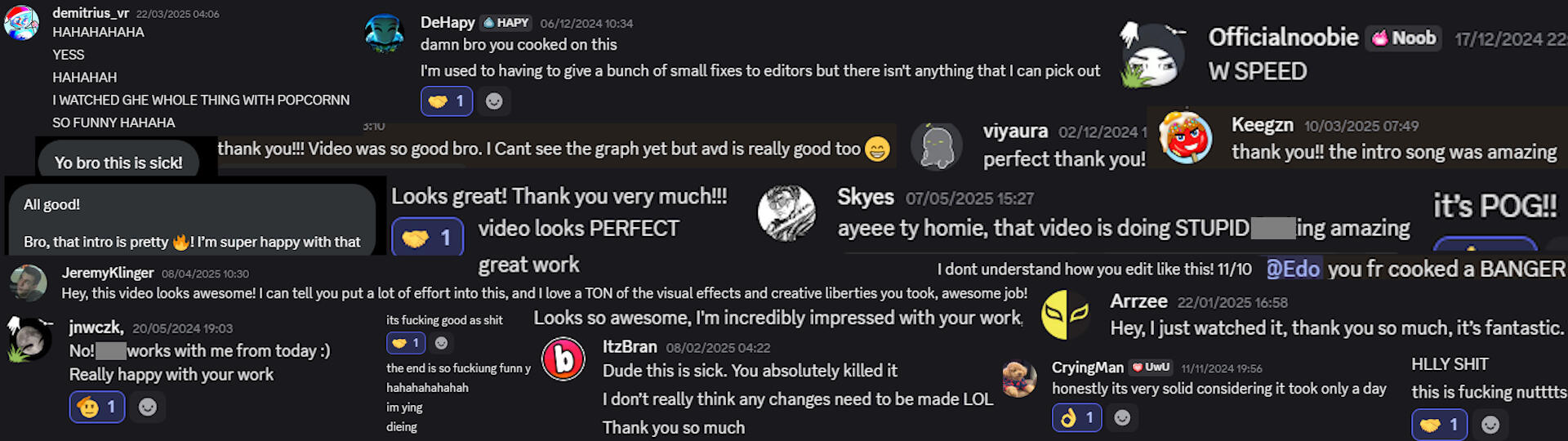
Task: Click the demitrius_vr username
Action: click(x=91, y=12)
